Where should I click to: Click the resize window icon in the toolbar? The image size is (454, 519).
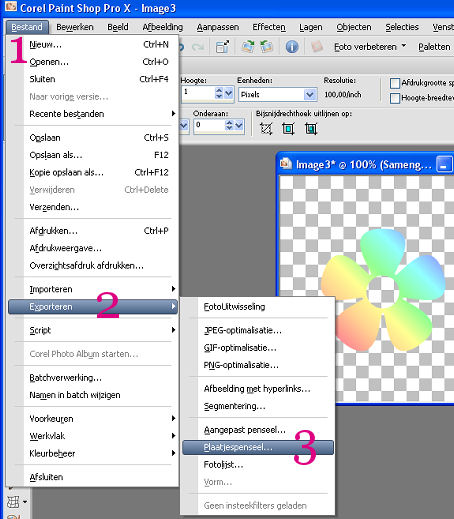coord(222,47)
